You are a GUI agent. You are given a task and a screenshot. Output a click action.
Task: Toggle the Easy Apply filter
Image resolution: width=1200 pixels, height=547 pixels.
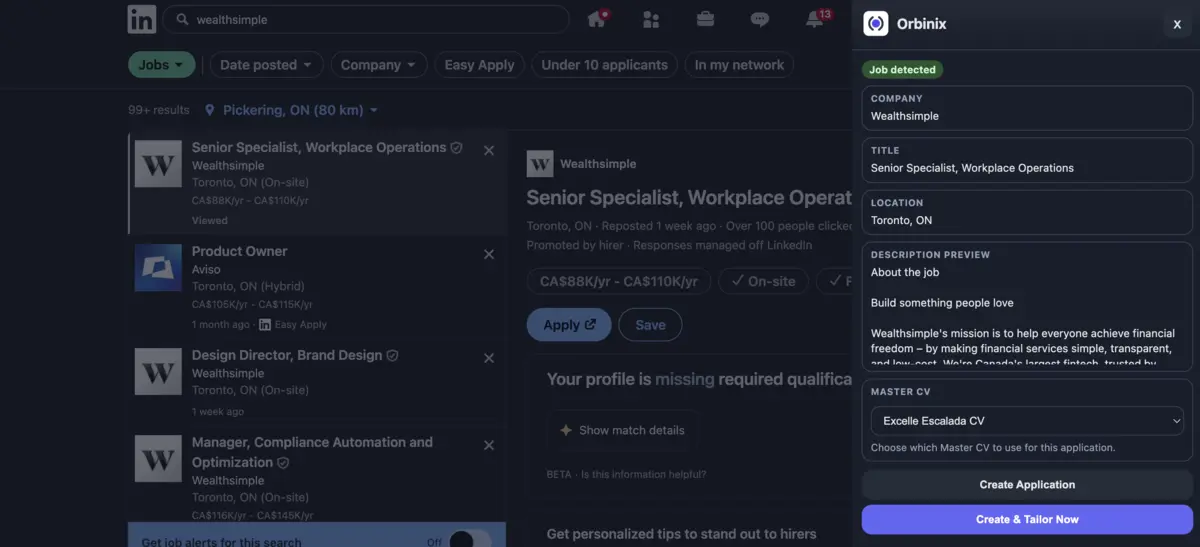pyautogui.click(x=479, y=65)
